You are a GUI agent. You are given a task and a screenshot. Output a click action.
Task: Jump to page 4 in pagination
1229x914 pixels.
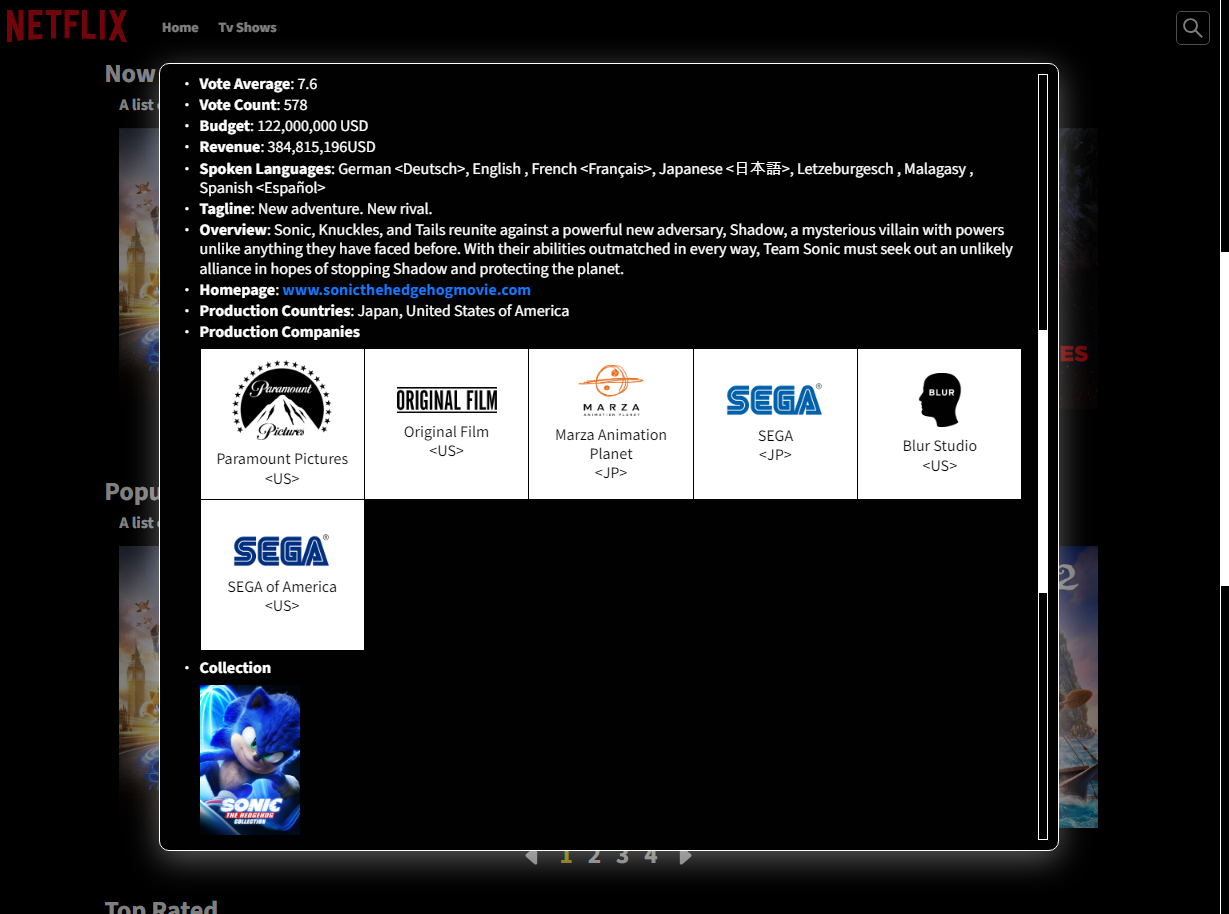651,857
